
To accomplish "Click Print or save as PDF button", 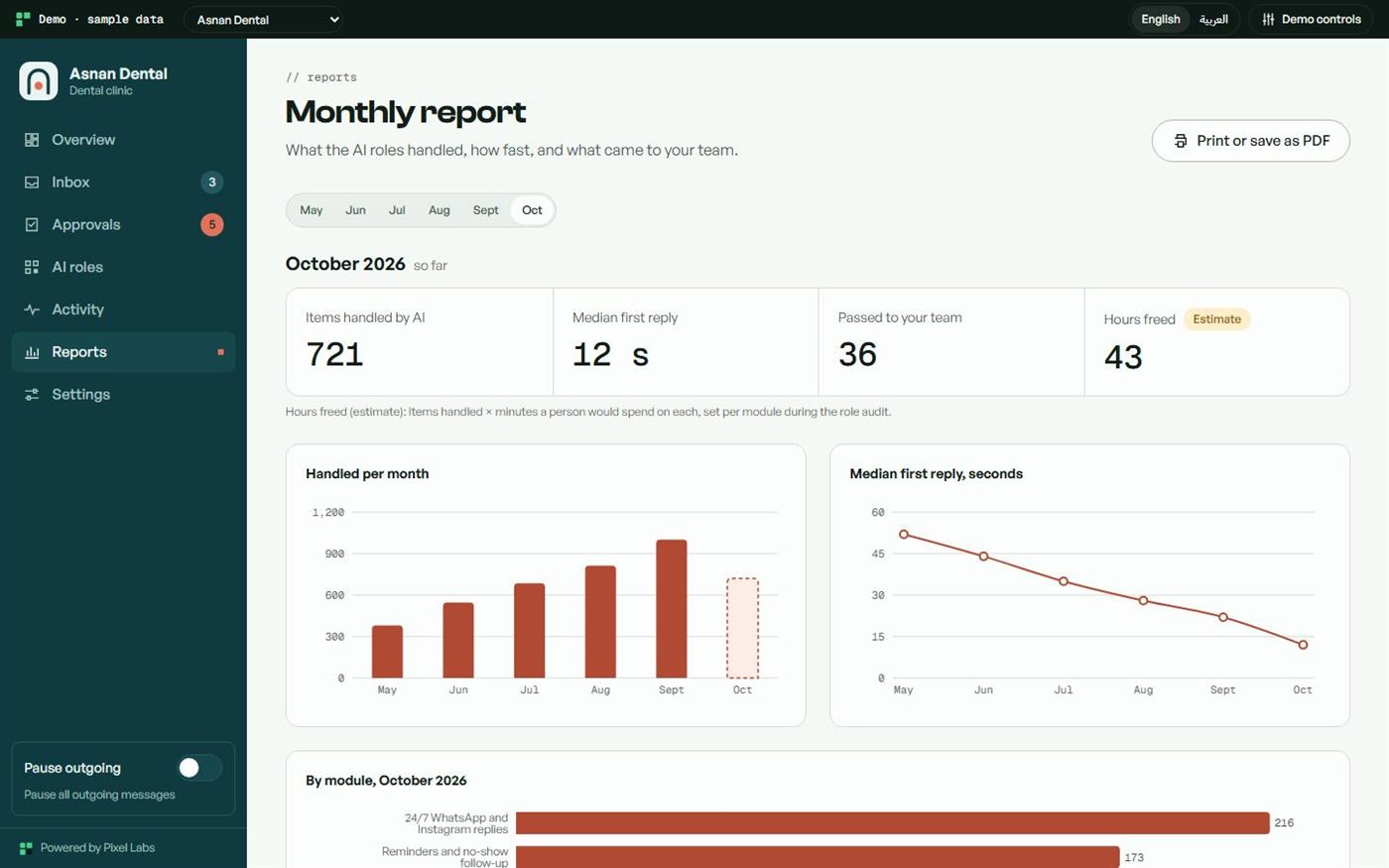I will coord(1250,141).
